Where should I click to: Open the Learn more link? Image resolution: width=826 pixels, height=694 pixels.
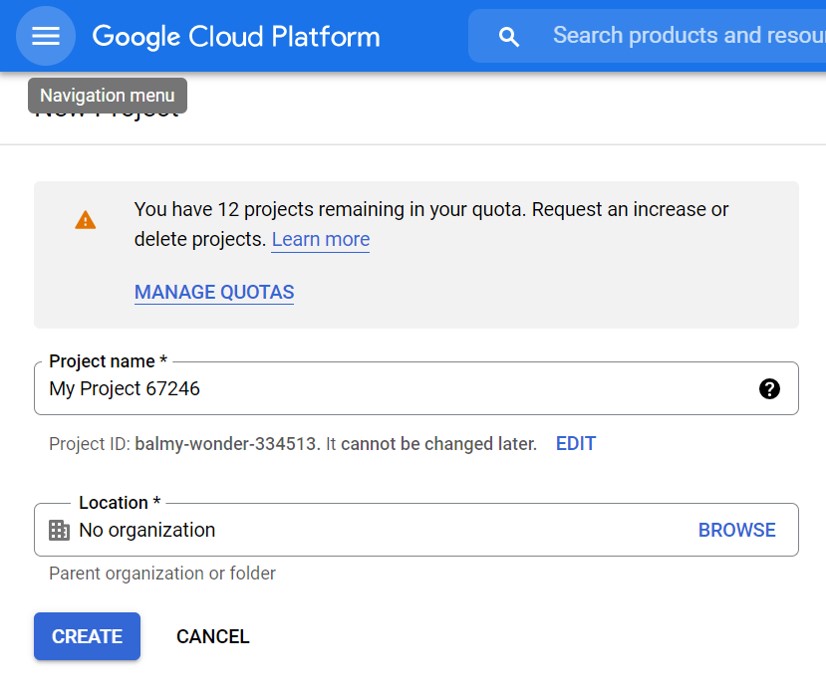click(x=321, y=239)
